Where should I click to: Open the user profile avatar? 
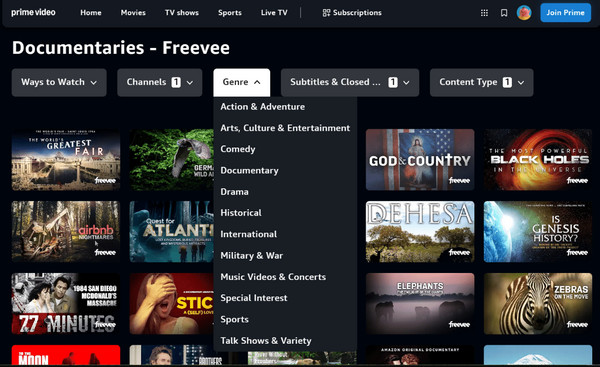click(524, 13)
